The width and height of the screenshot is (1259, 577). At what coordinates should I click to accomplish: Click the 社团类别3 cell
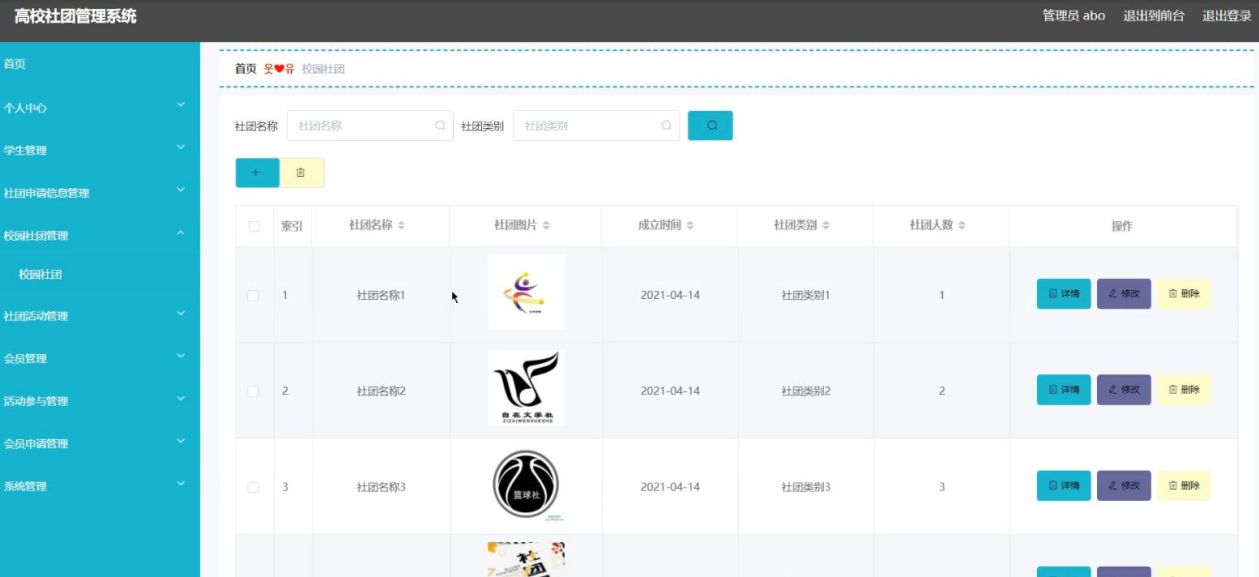pyautogui.click(x=805, y=487)
